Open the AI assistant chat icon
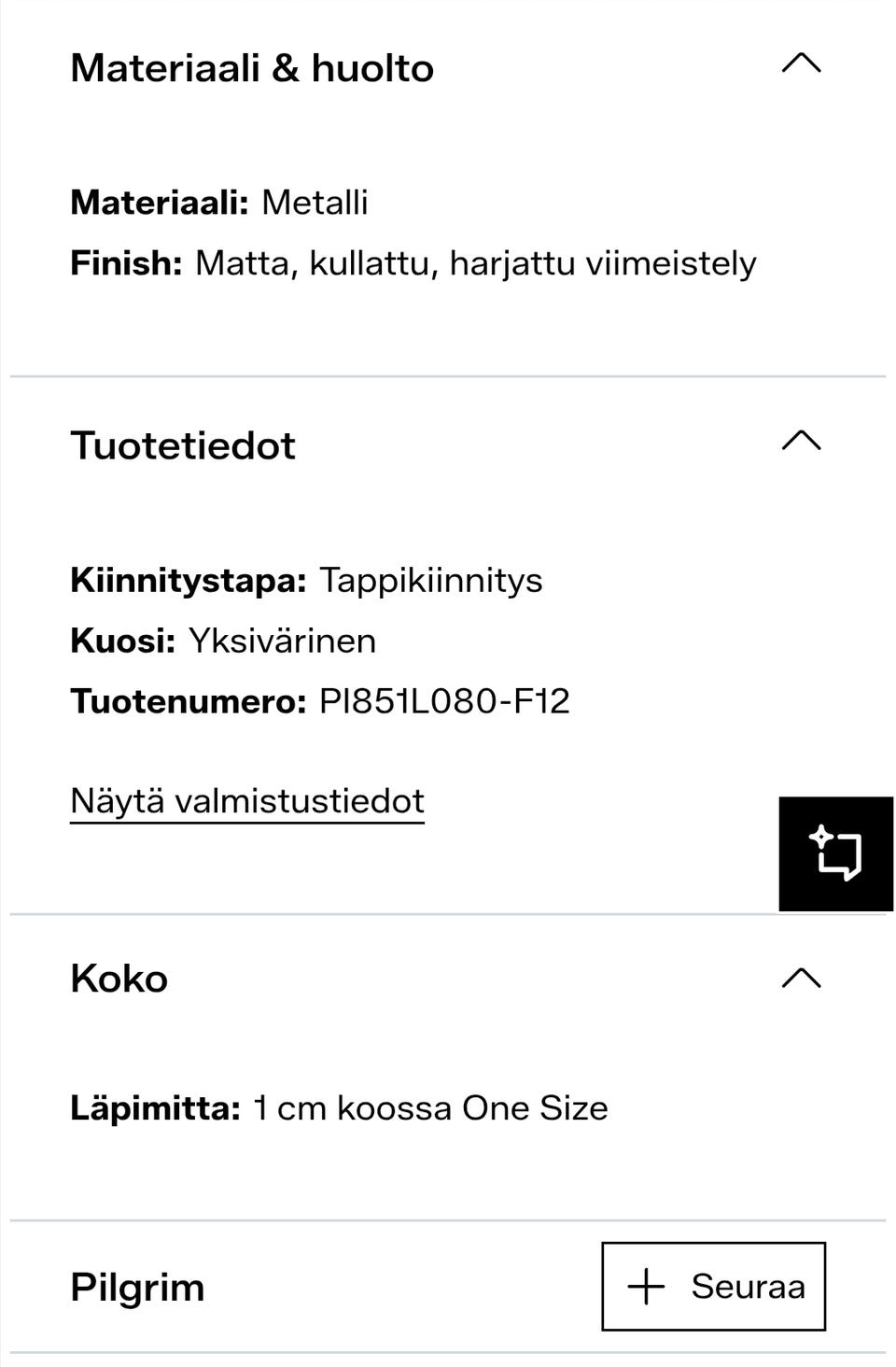Viewport: 896px width, 1367px height. coord(836,852)
